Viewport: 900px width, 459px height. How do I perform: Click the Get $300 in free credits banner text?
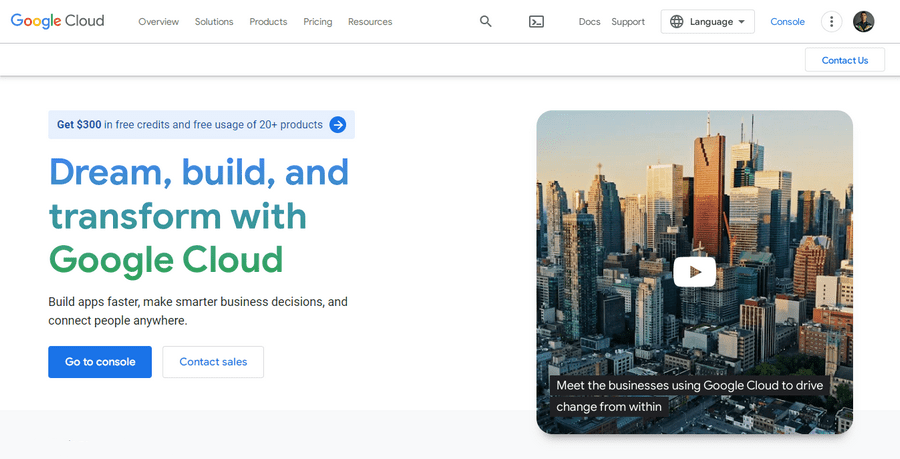pos(190,125)
